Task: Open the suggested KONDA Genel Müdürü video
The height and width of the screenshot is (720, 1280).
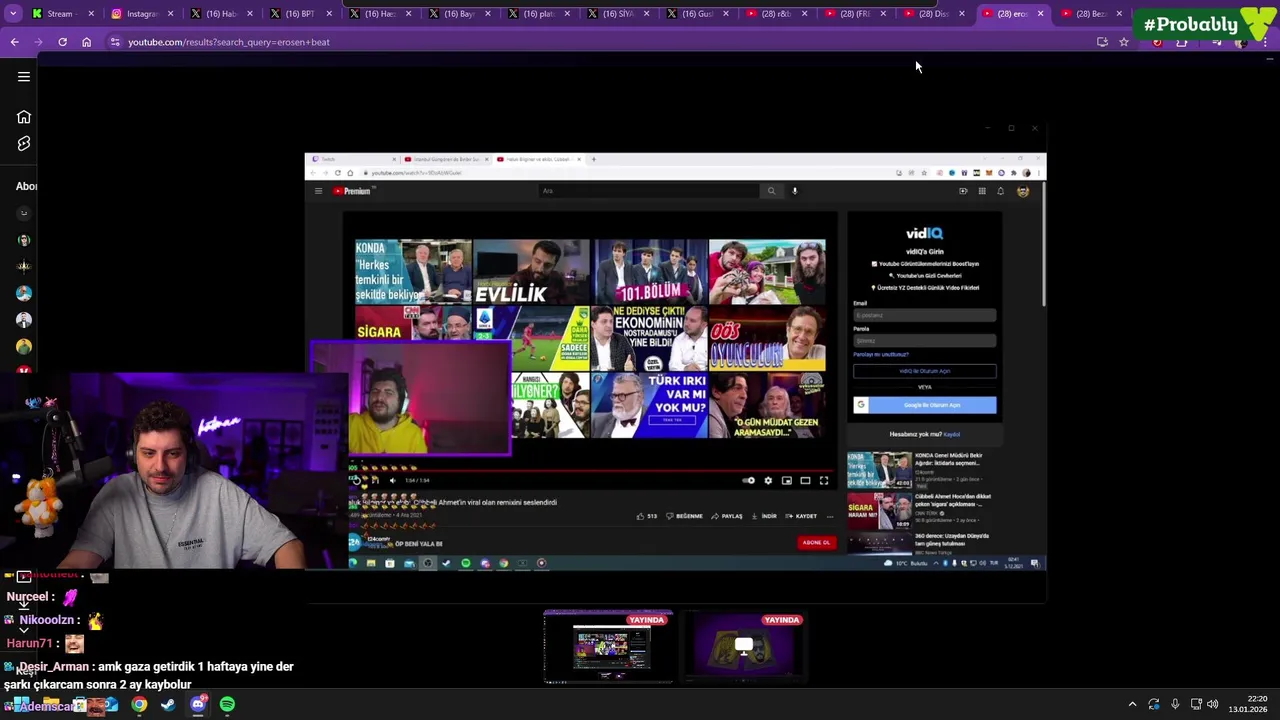Action: tap(920, 470)
